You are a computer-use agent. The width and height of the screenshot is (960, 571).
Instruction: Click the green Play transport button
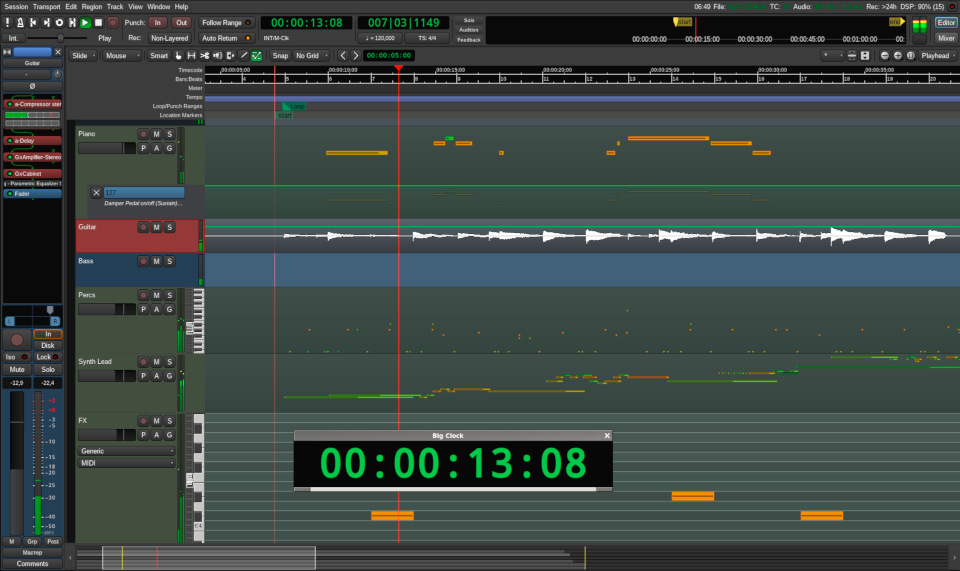tap(85, 23)
